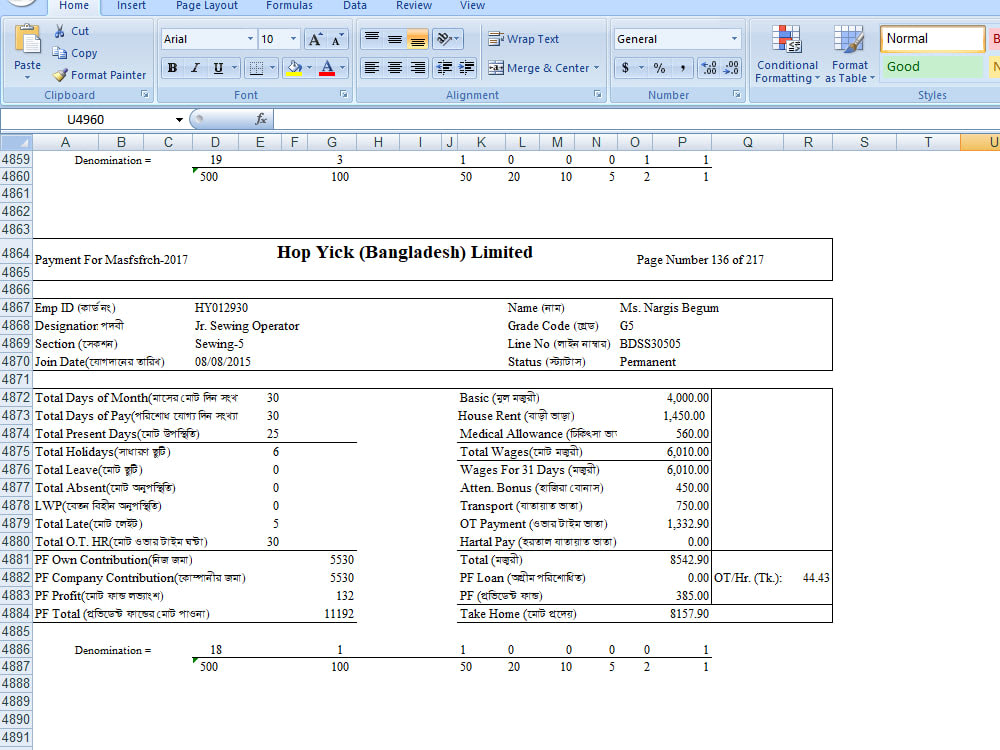
Task: Click the cell with Ms. Nargis Begum
Action: (669, 308)
